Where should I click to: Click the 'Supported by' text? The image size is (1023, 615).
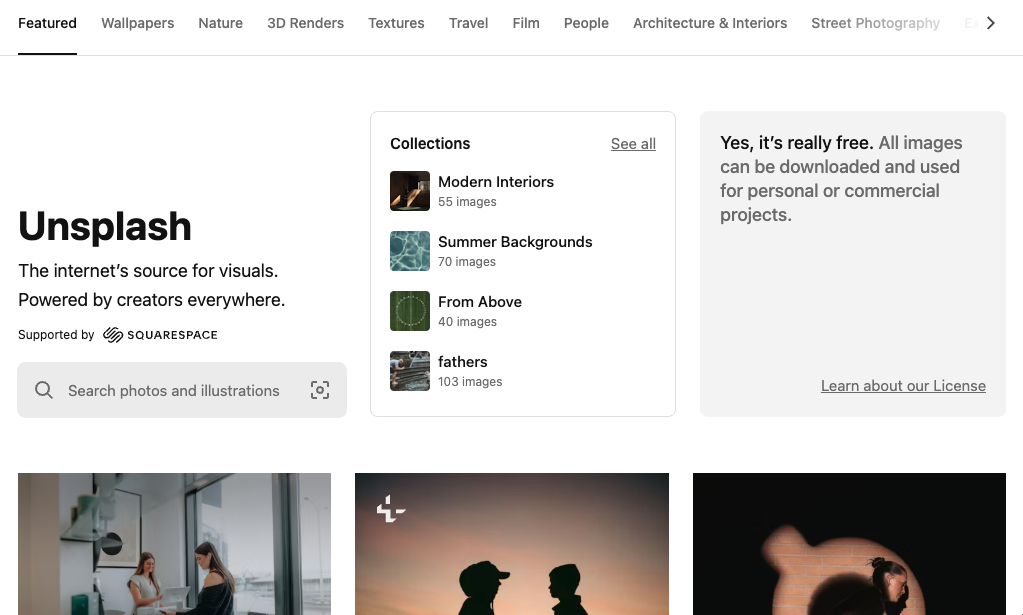click(56, 335)
